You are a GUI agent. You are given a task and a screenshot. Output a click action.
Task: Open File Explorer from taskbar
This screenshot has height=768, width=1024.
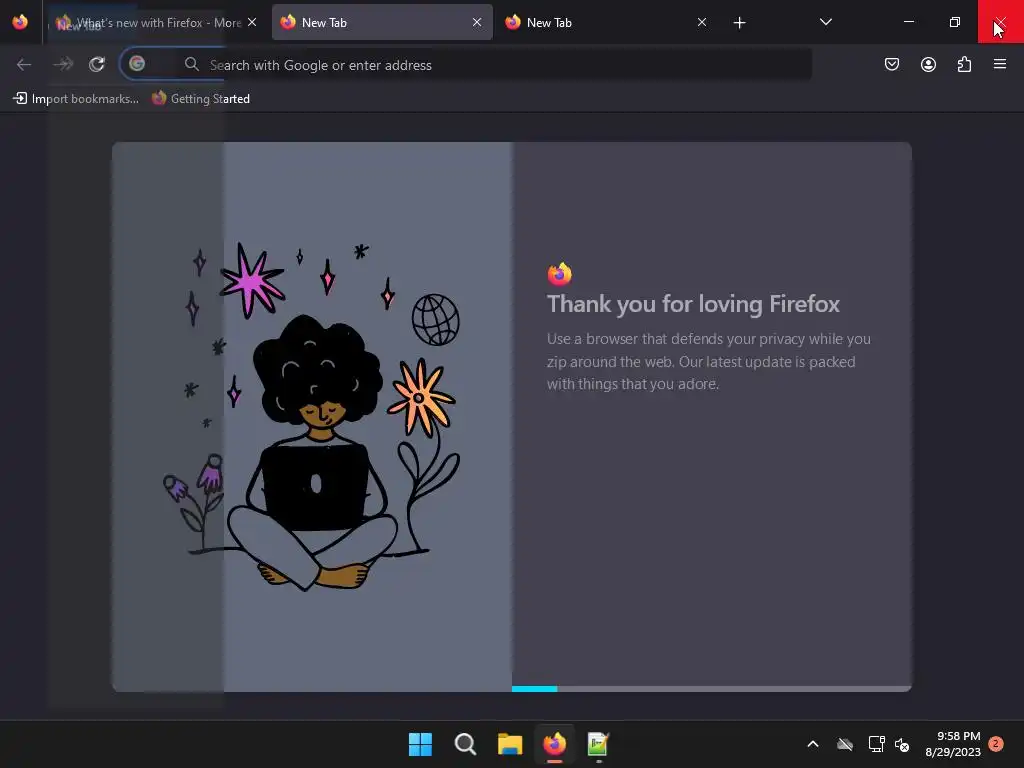point(510,744)
